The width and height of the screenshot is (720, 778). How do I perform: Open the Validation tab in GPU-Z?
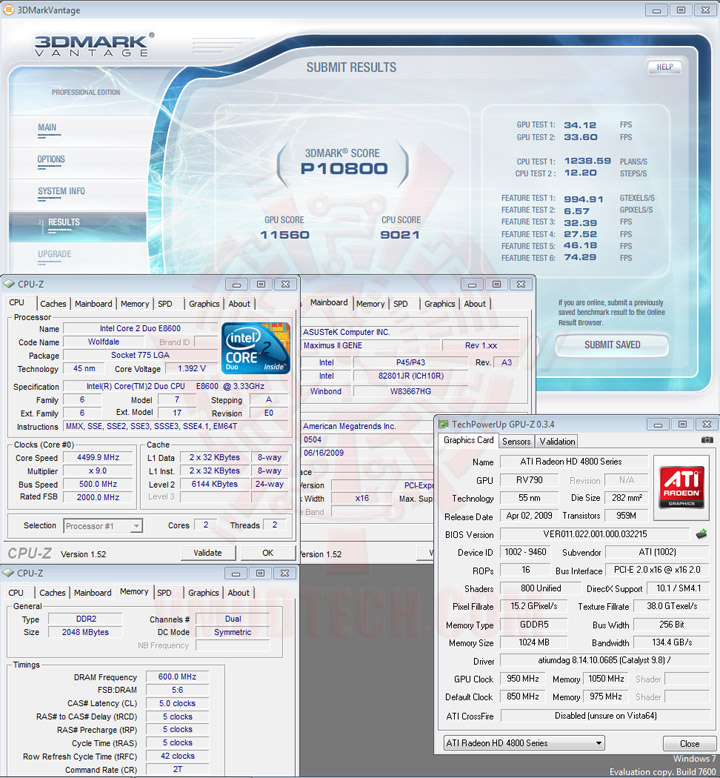coord(557,441)
